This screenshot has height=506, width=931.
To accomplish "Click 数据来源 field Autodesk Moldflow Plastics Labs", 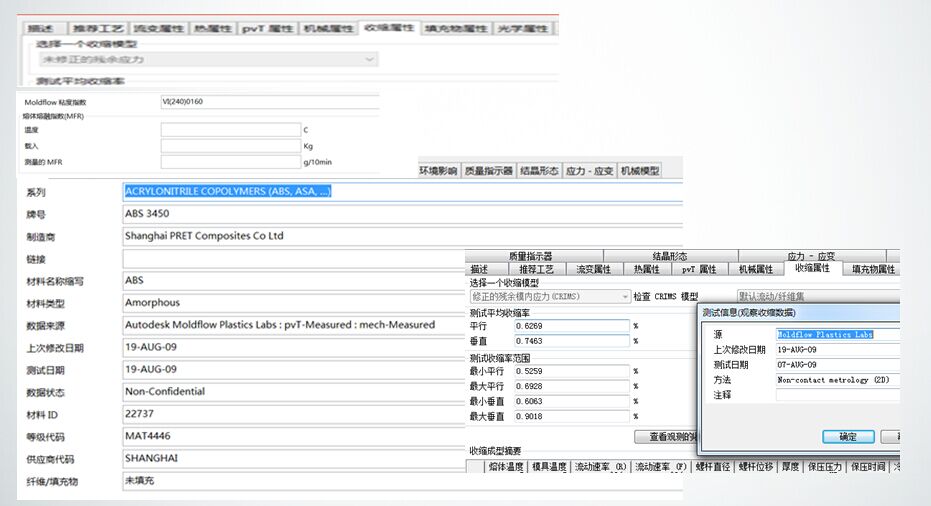I will pos(294,325).
